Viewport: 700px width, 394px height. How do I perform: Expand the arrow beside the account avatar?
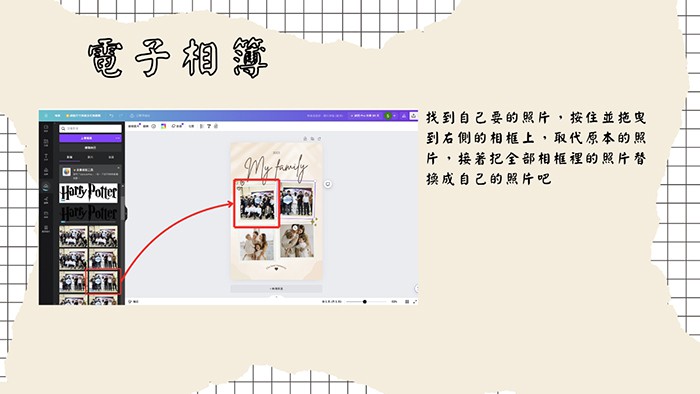point(395,116)
